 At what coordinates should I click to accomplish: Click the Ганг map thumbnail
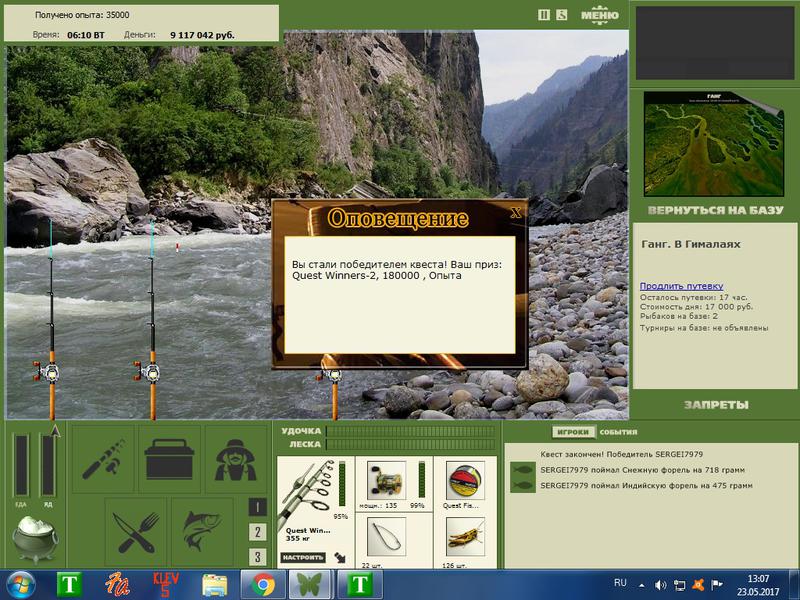click(x=713, y=144)
